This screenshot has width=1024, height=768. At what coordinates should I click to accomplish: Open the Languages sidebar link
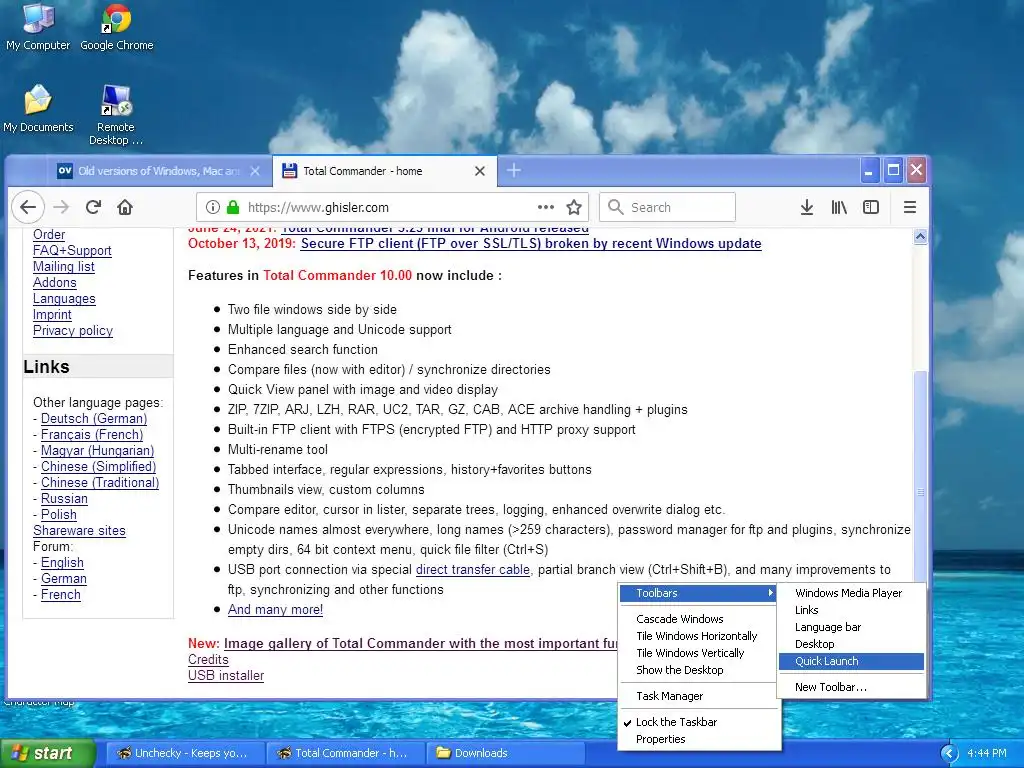point(64,298)
